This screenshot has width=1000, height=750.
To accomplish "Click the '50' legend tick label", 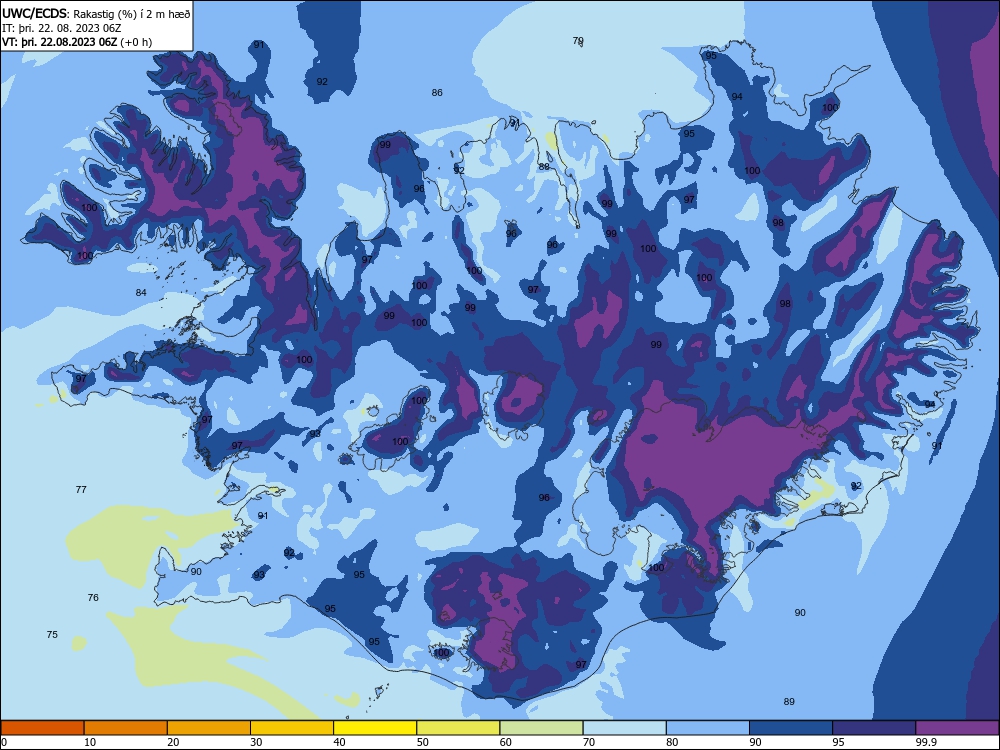I will click(x=422, y=742).
